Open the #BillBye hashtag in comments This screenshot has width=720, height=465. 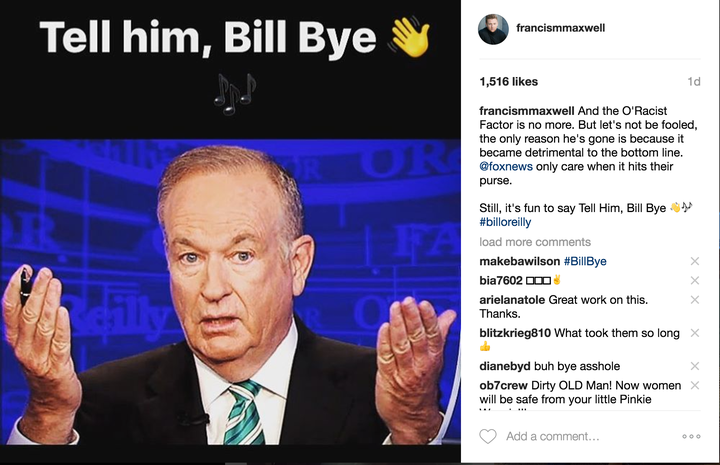coord(585,261)
